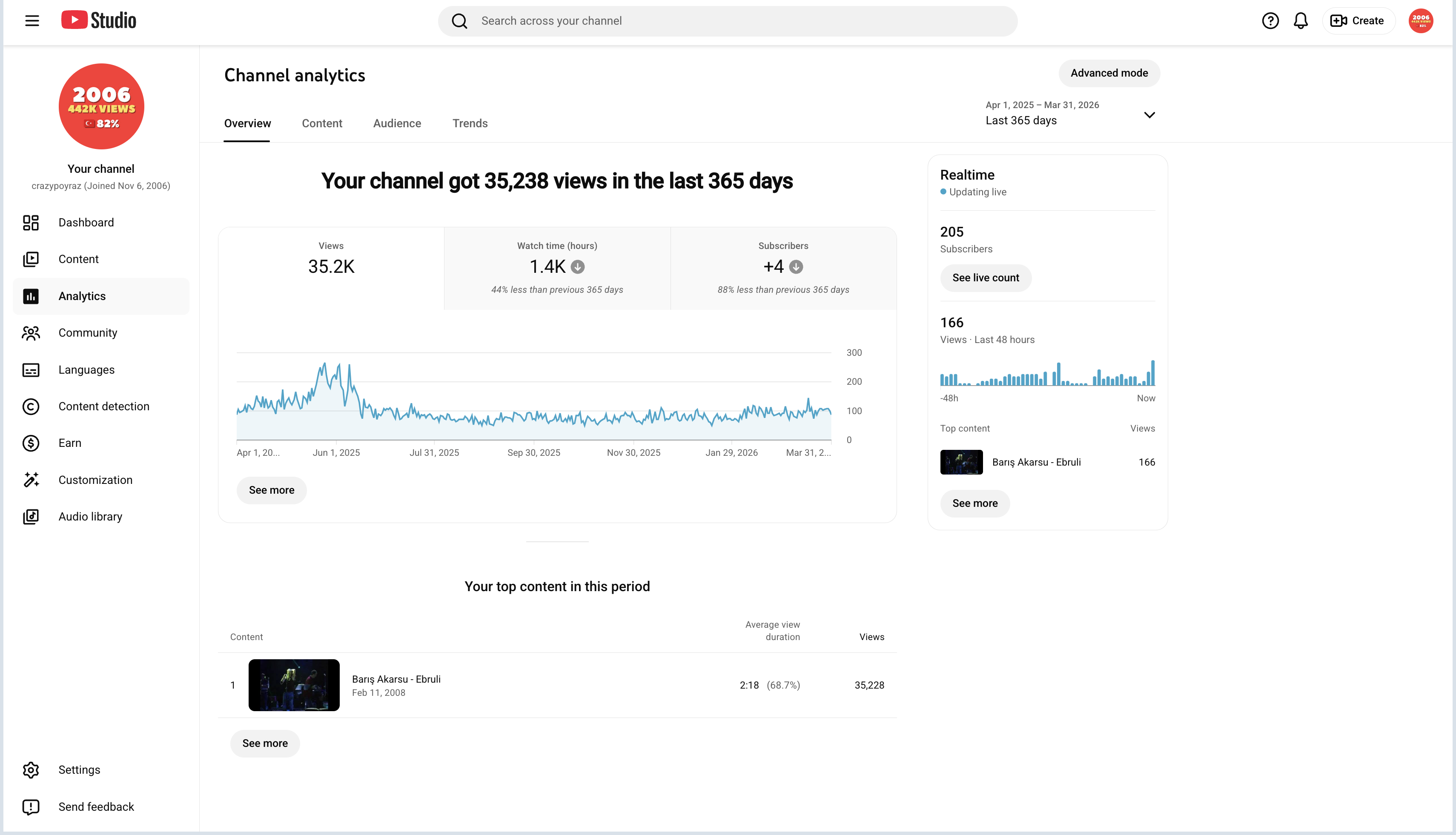Switch to the Trends tab
This screenshot has width=1456, height=835.
click(470, 123)
